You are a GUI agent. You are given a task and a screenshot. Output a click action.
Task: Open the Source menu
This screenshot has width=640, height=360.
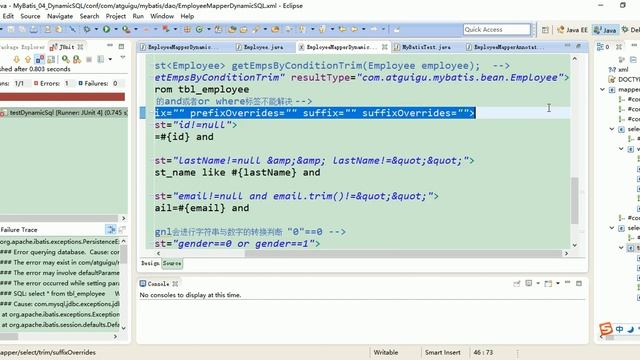click(30, 16)
